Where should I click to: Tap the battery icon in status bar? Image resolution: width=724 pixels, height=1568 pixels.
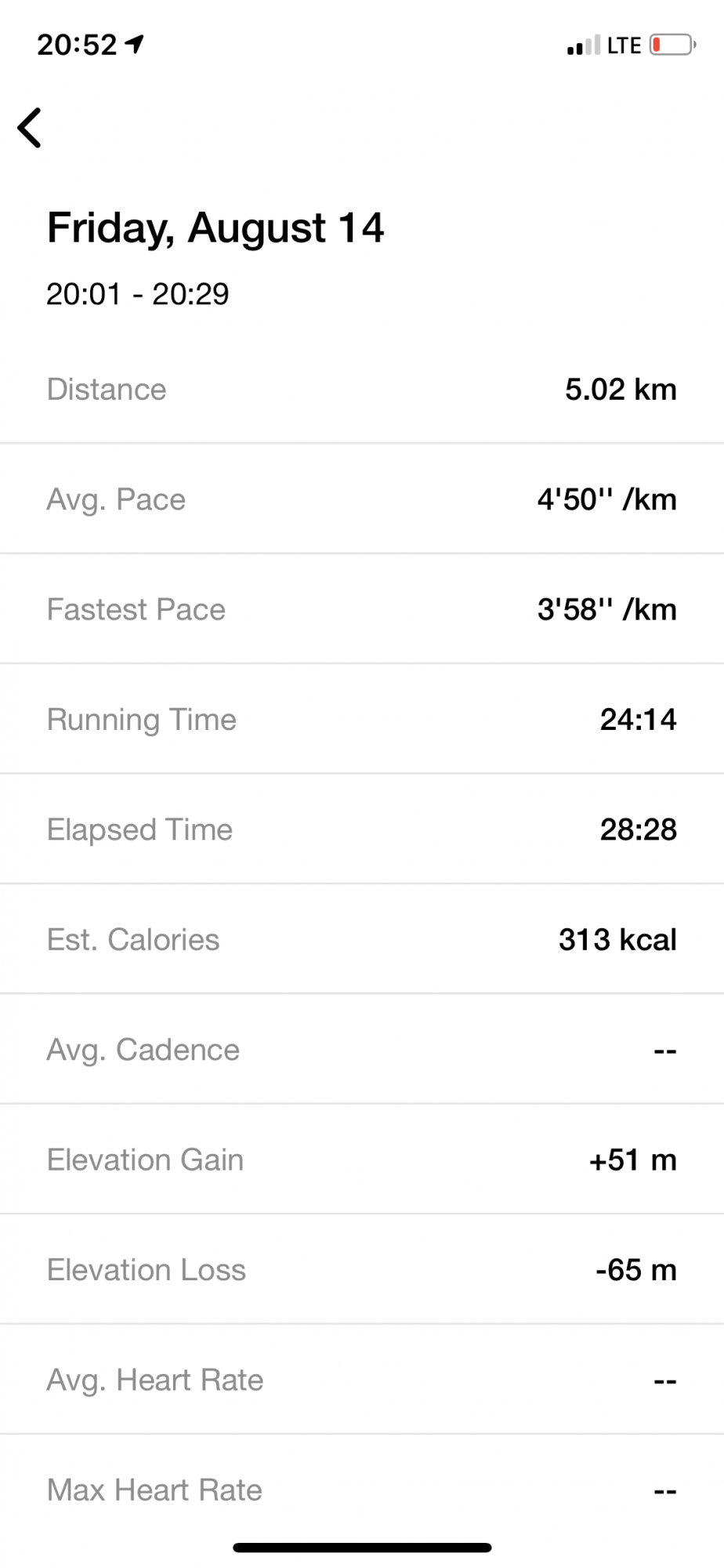(672, 45)
